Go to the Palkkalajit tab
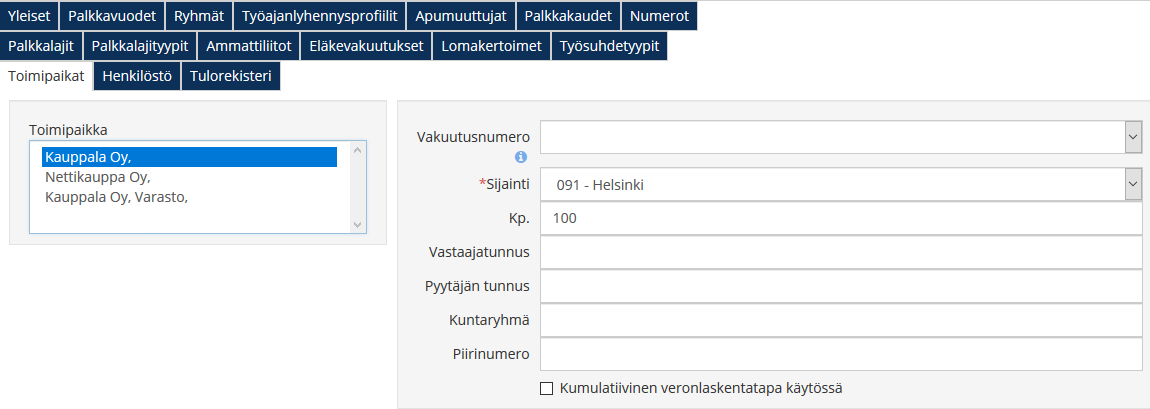The width and height of the screenshot is (1150, 409). tap(41, 46)
